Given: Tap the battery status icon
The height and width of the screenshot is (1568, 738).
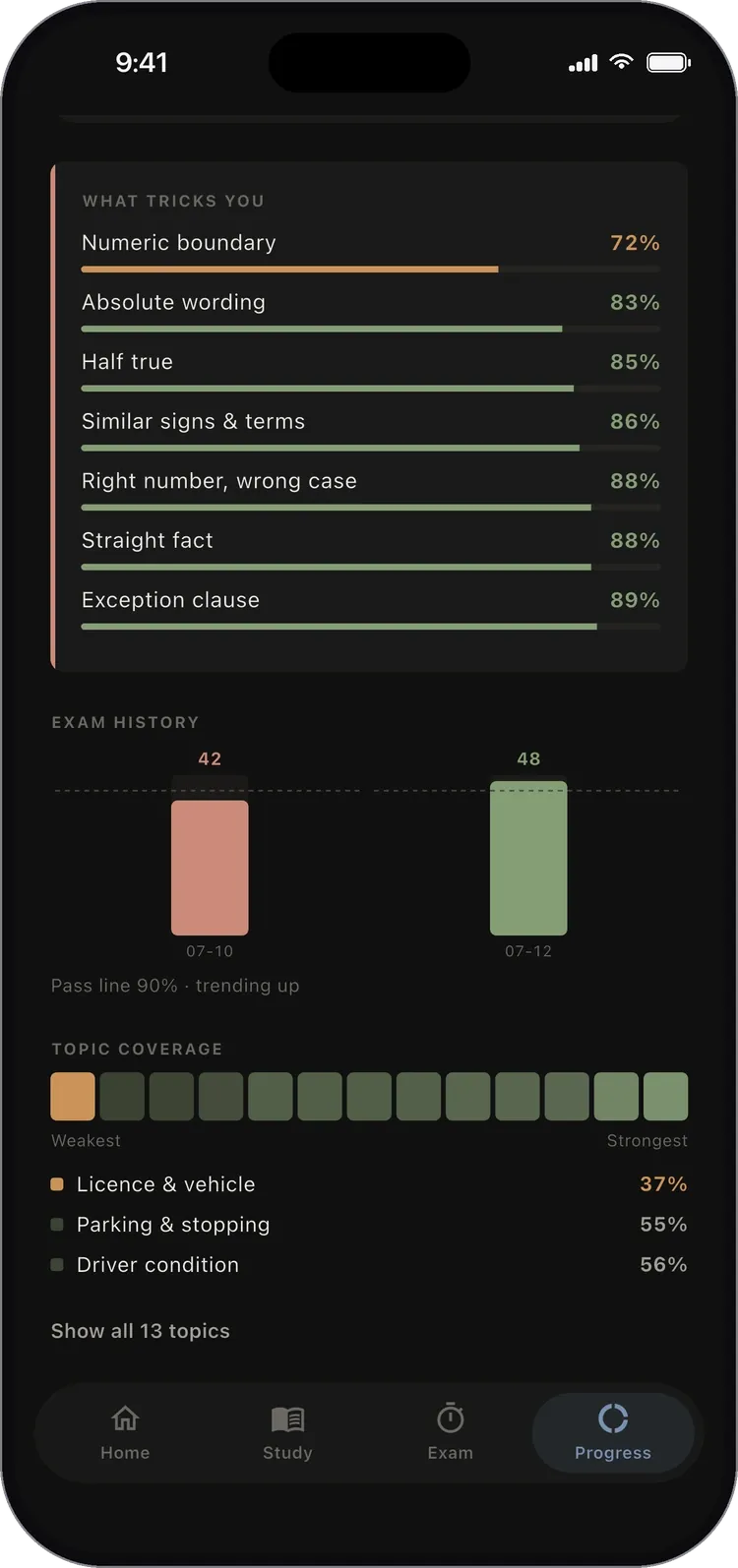Looking at the screenshot, I should [x=668, y=63].
